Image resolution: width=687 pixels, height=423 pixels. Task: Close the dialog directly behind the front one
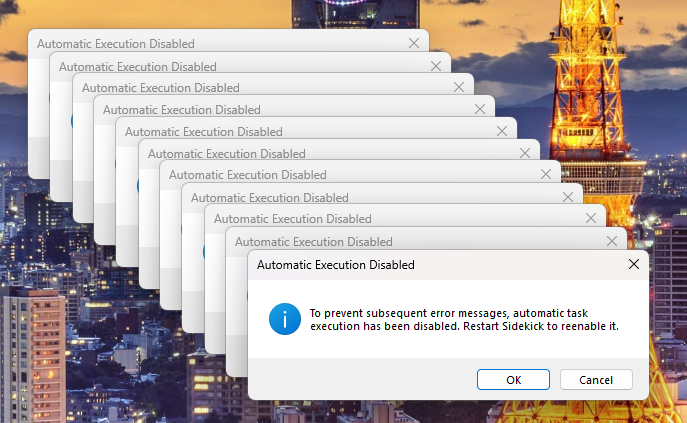click(612, 241)
